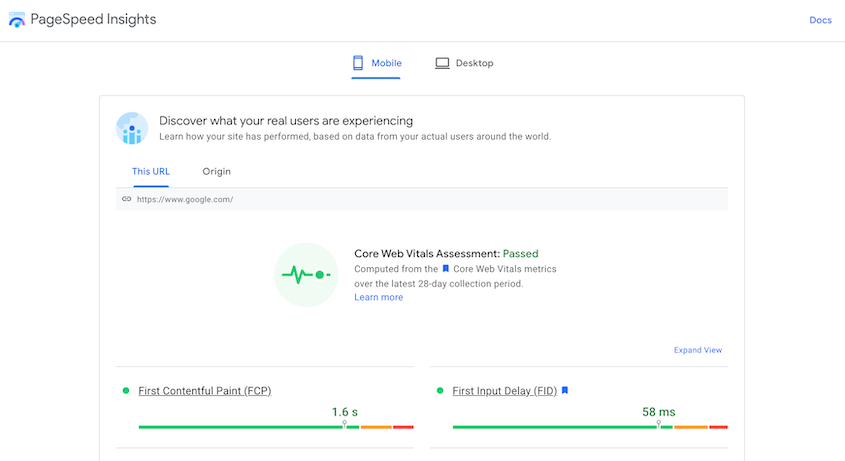The height and width of the screenshot is (461, 845).
Task: Click the green status dot for First Input Delay
Action: 440,390
